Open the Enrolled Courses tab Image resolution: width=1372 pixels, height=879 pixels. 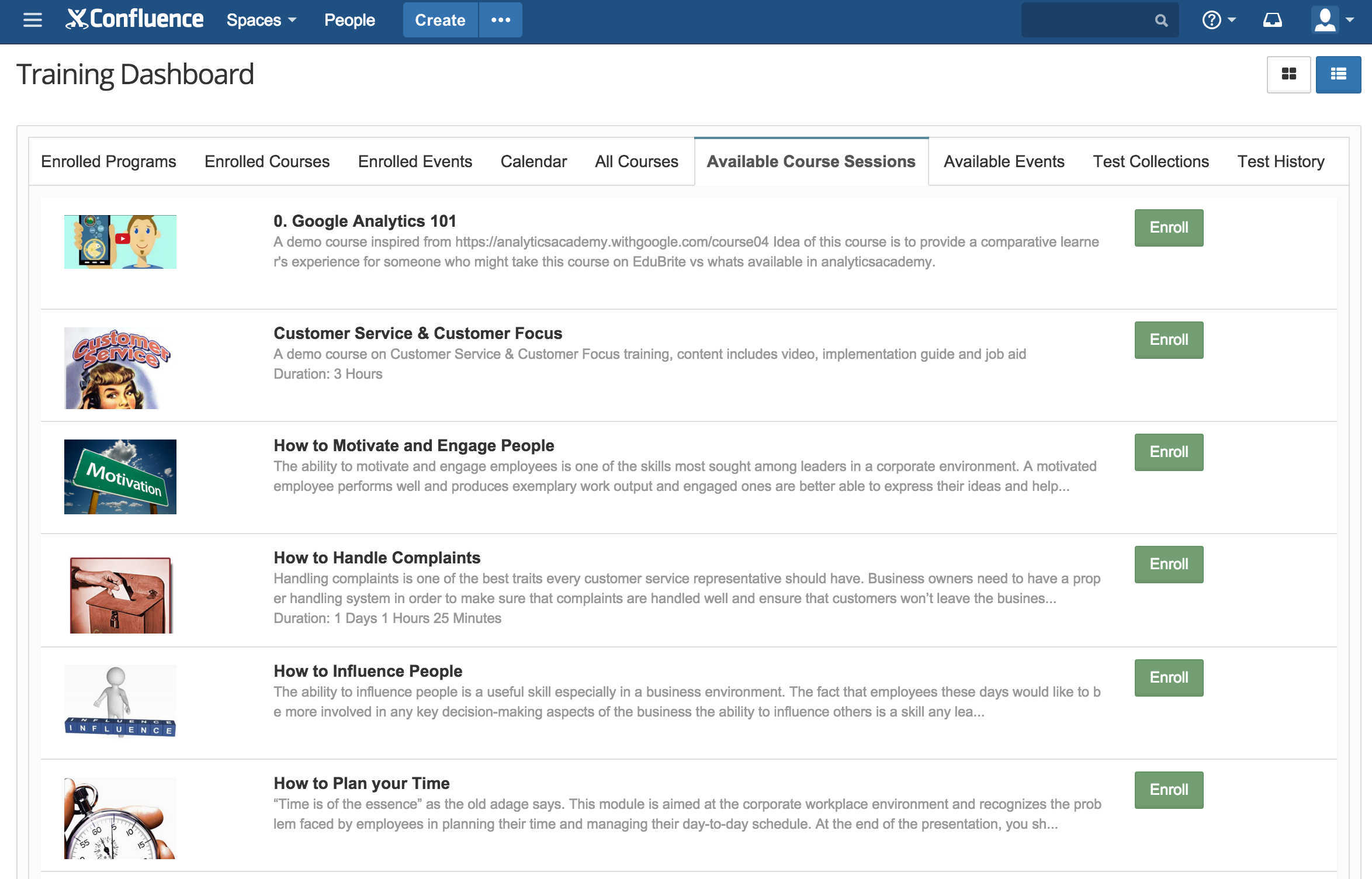[x=267, y=161]
